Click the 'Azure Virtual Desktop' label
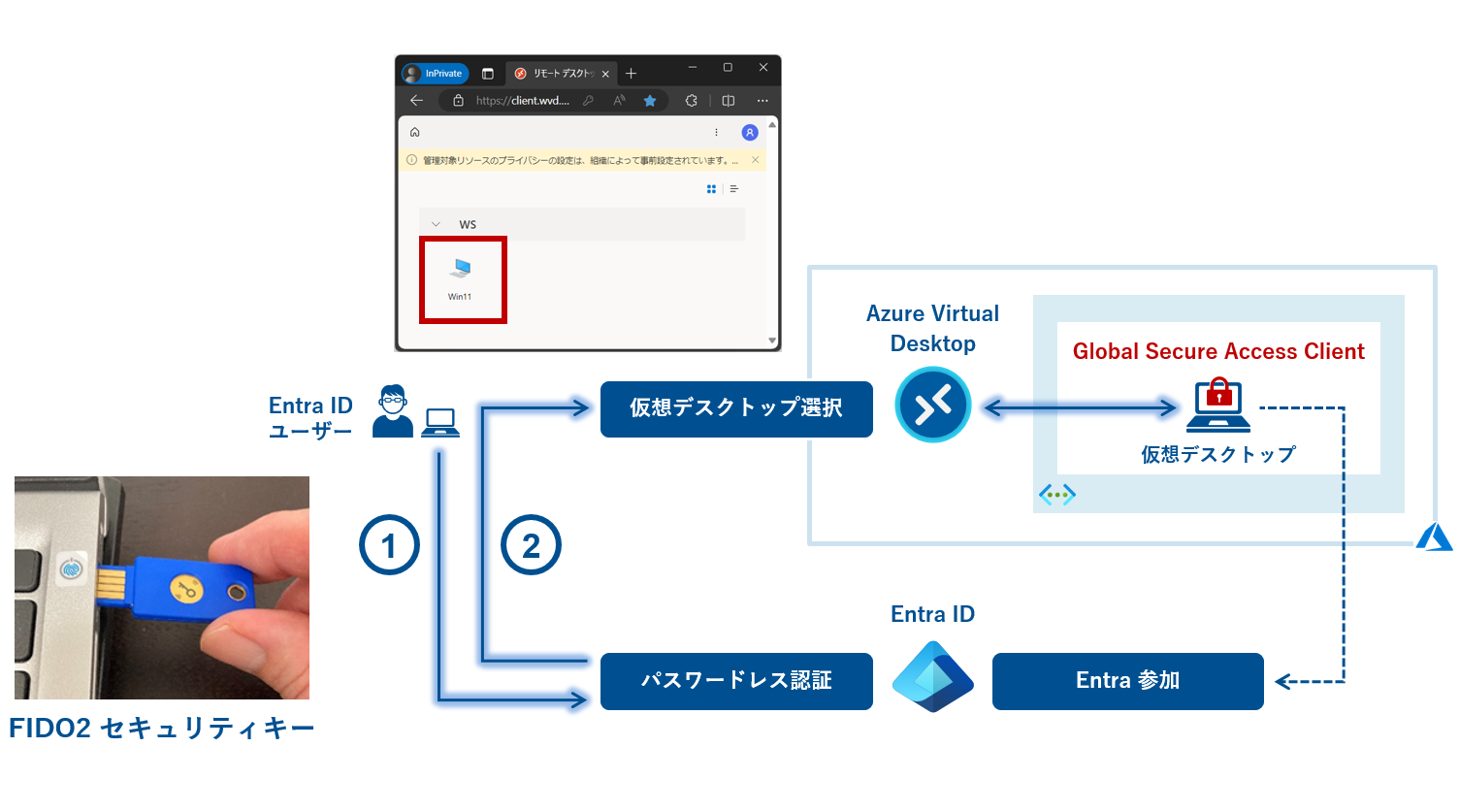The width and height of the screenshot is (1460, 812). point(932,328)
